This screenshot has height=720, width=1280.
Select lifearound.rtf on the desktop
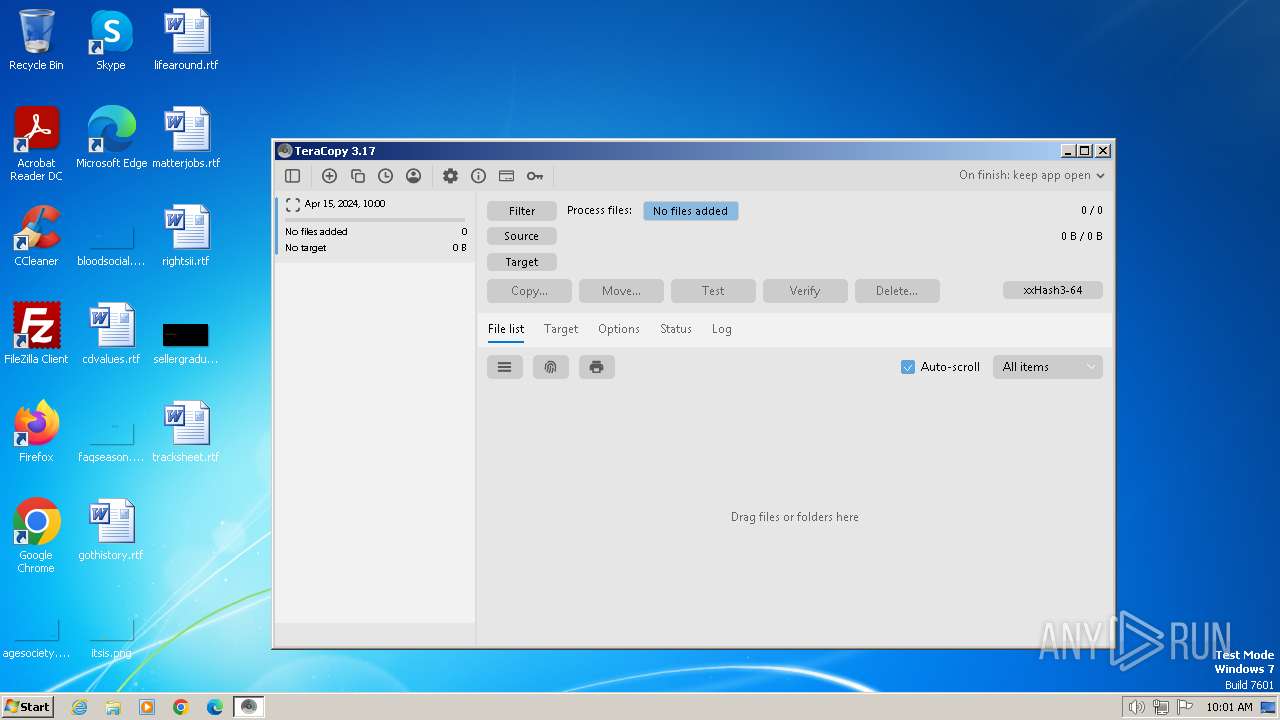point(186,40)
